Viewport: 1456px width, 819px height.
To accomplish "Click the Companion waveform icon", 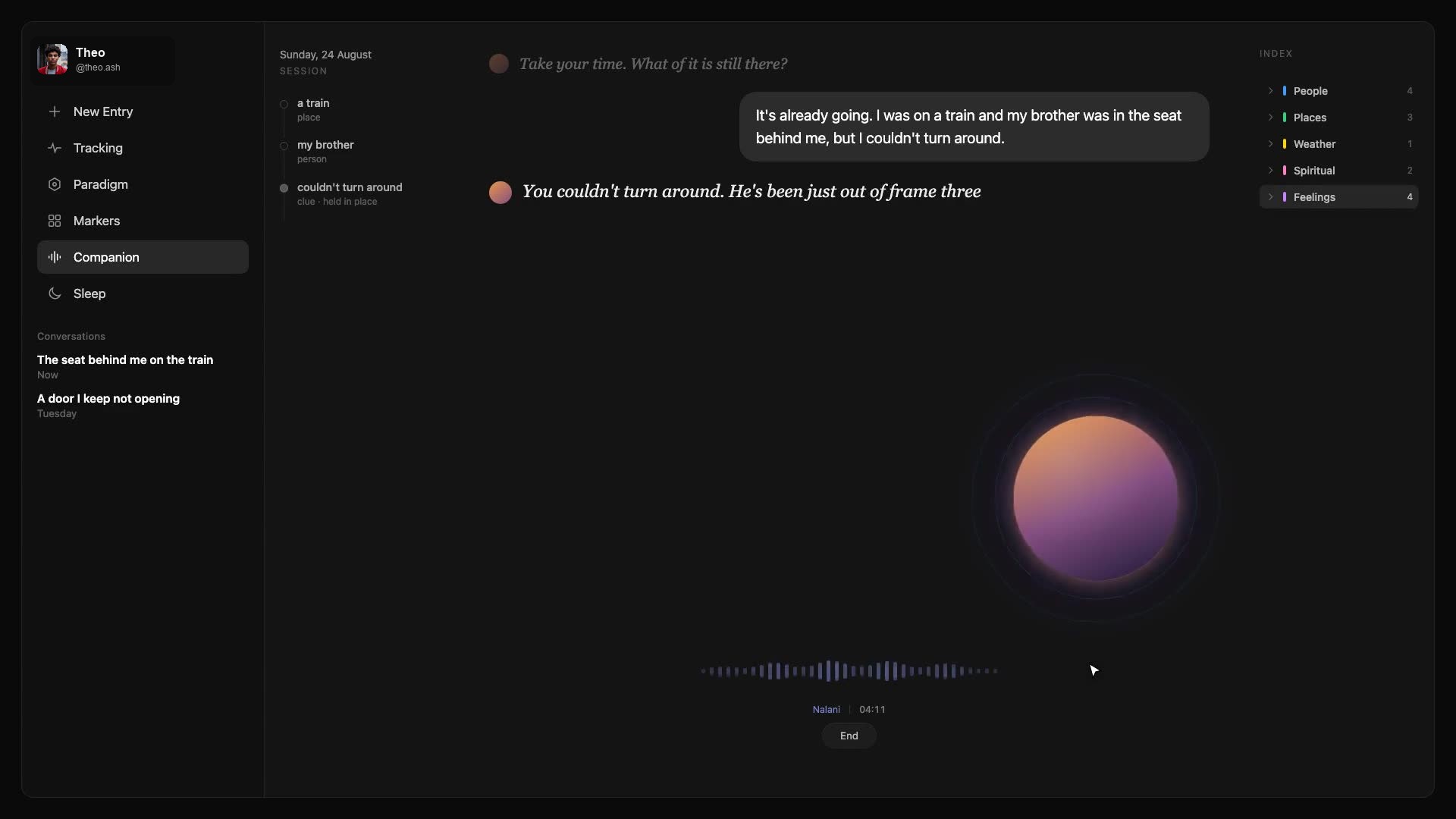I will pyautogui.click(x=55, y=257).
